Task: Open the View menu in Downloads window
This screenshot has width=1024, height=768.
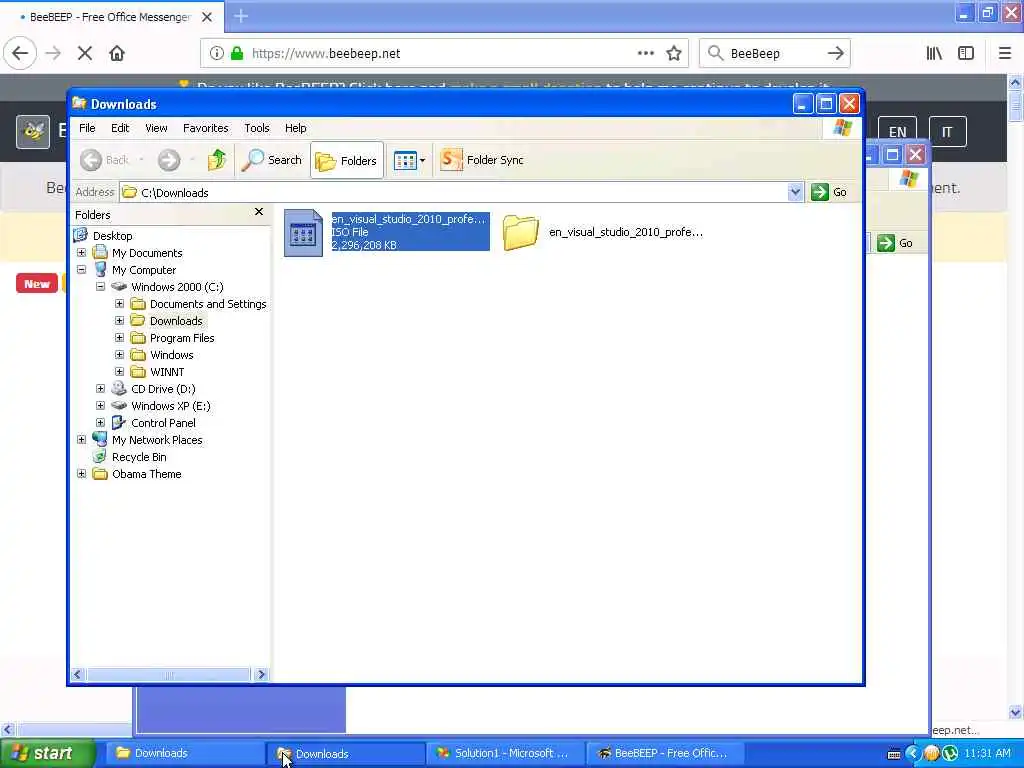Action: (156, 128)
